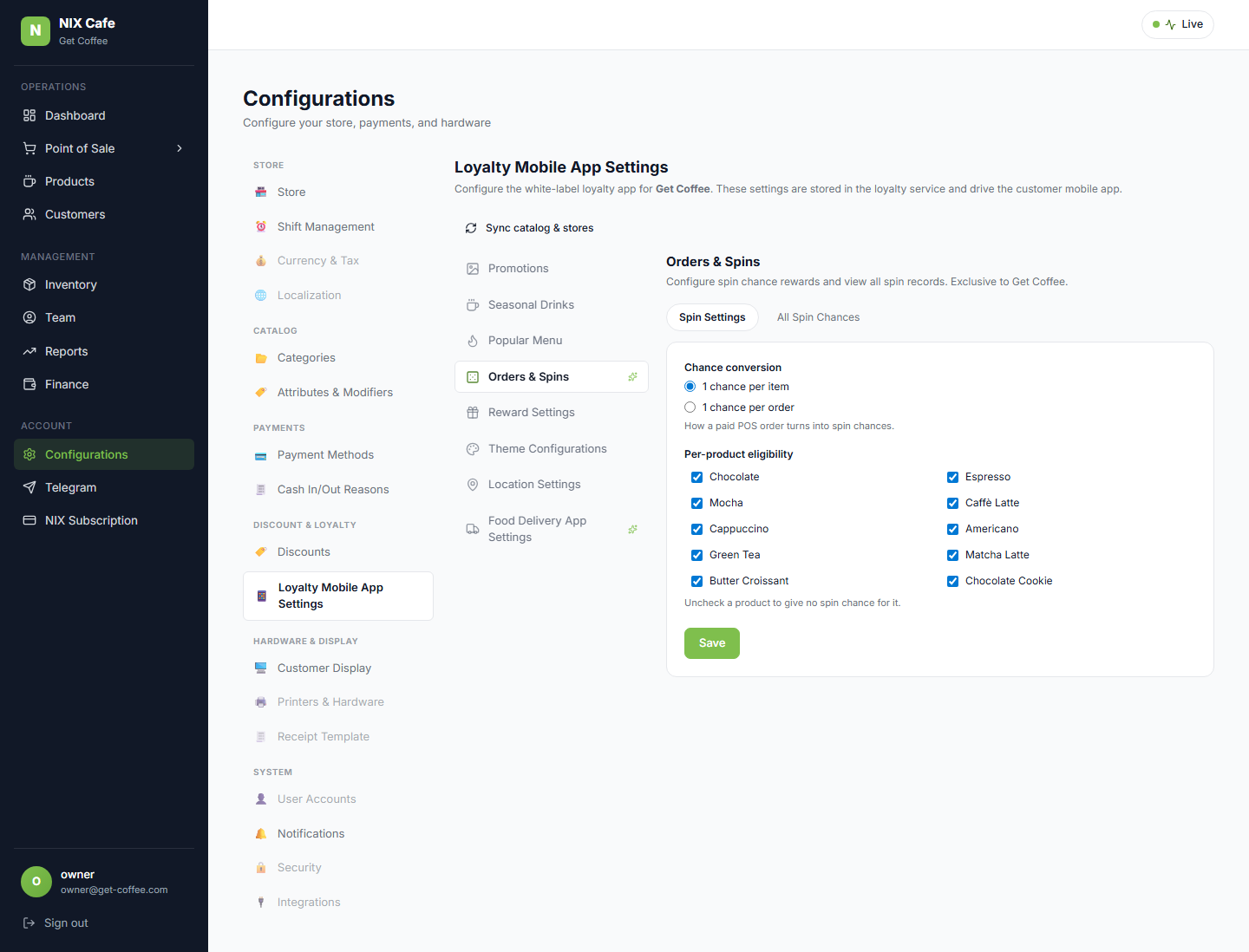The width and height of the screenshot is (1249, 952).
Task: Toggle the Matcha Latte eligibility checkbox
Action: 952,555
